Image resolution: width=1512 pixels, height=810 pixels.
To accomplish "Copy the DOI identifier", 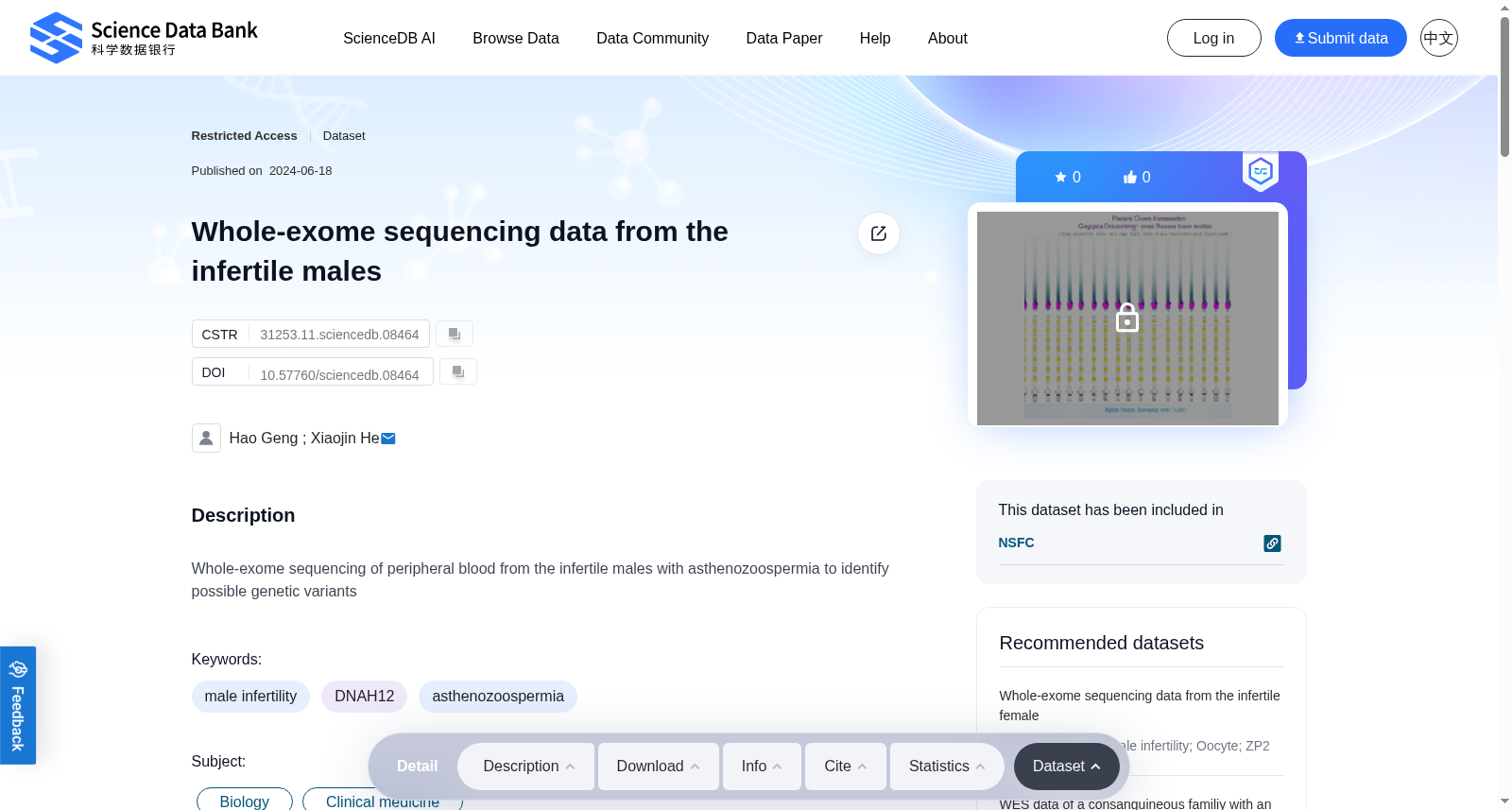I will point(458,371).
